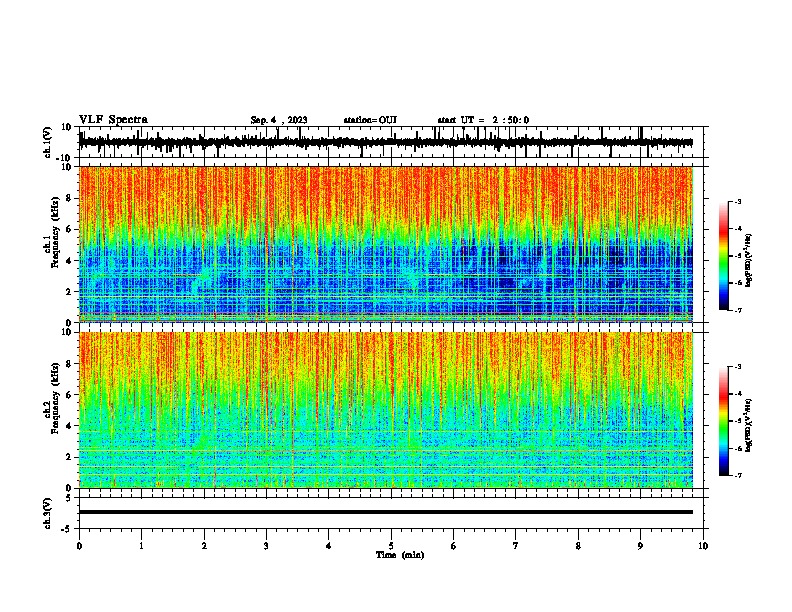
Task: Click the "-7" label on ch.2 color scale
Action: 738,475
